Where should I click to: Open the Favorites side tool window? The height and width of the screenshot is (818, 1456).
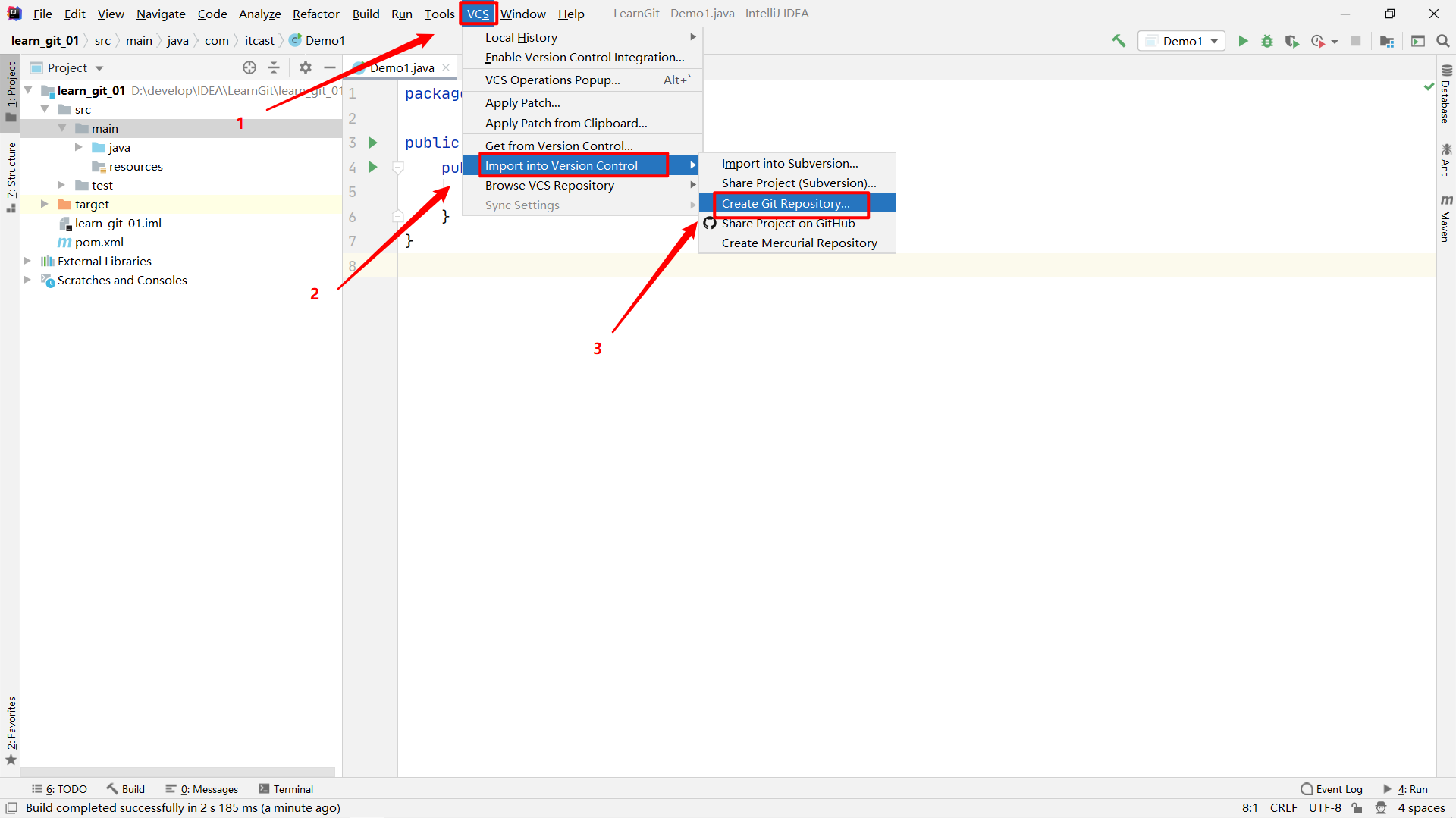point(11,730)
